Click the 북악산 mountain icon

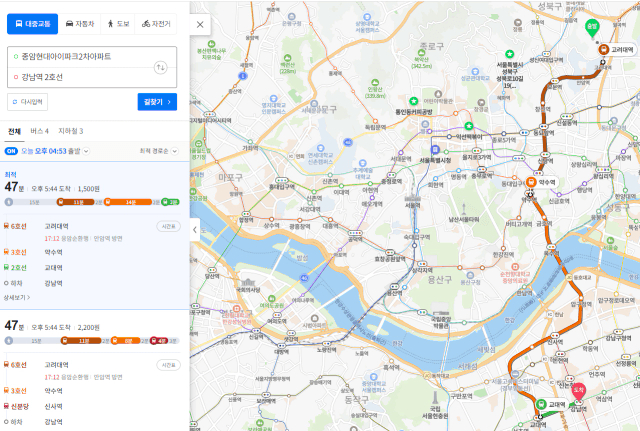tap(422, 52)
